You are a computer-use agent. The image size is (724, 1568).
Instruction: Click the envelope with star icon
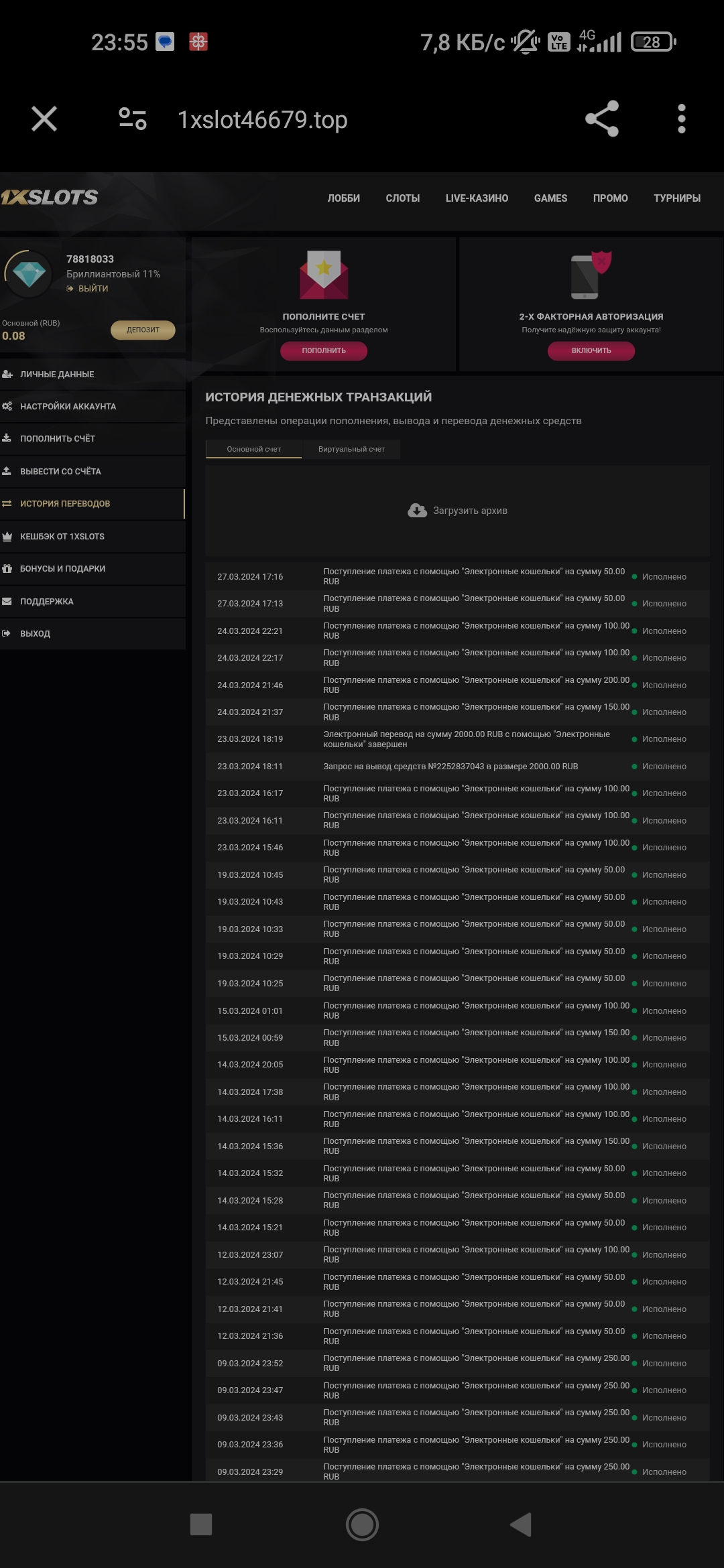[324, 275]
